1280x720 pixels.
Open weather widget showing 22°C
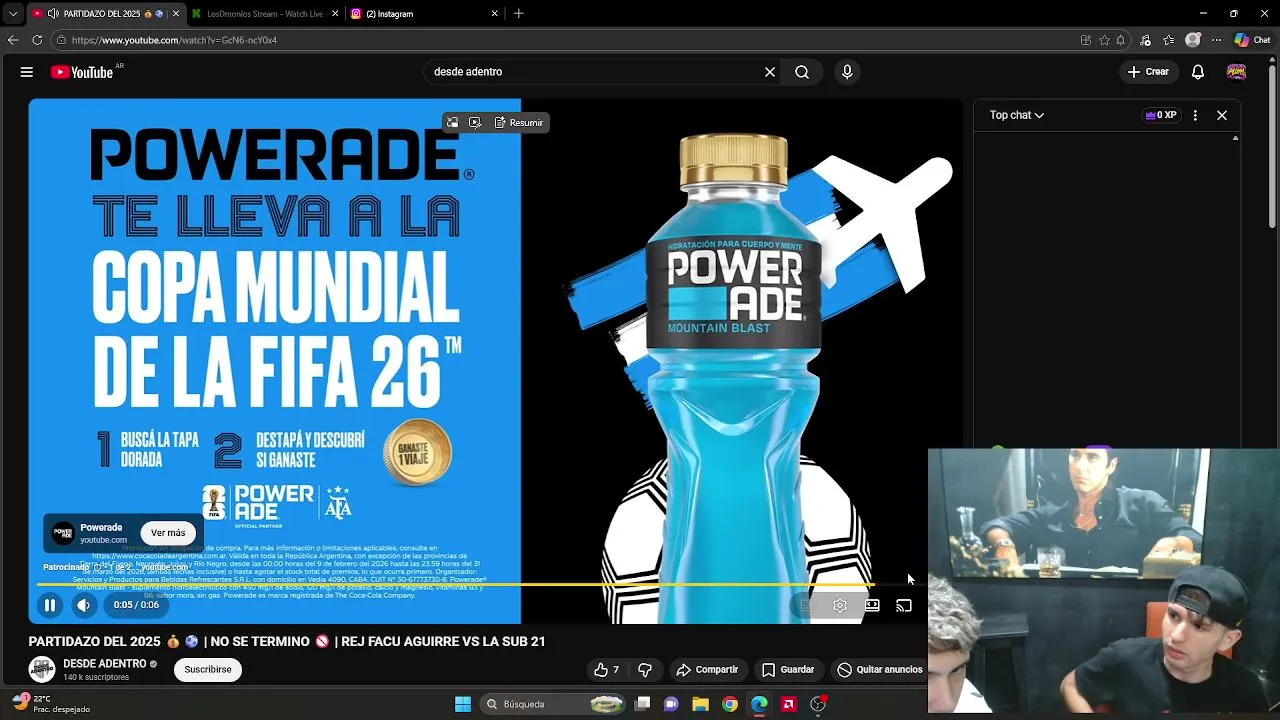pyautogui.click(x=50, y=704)
